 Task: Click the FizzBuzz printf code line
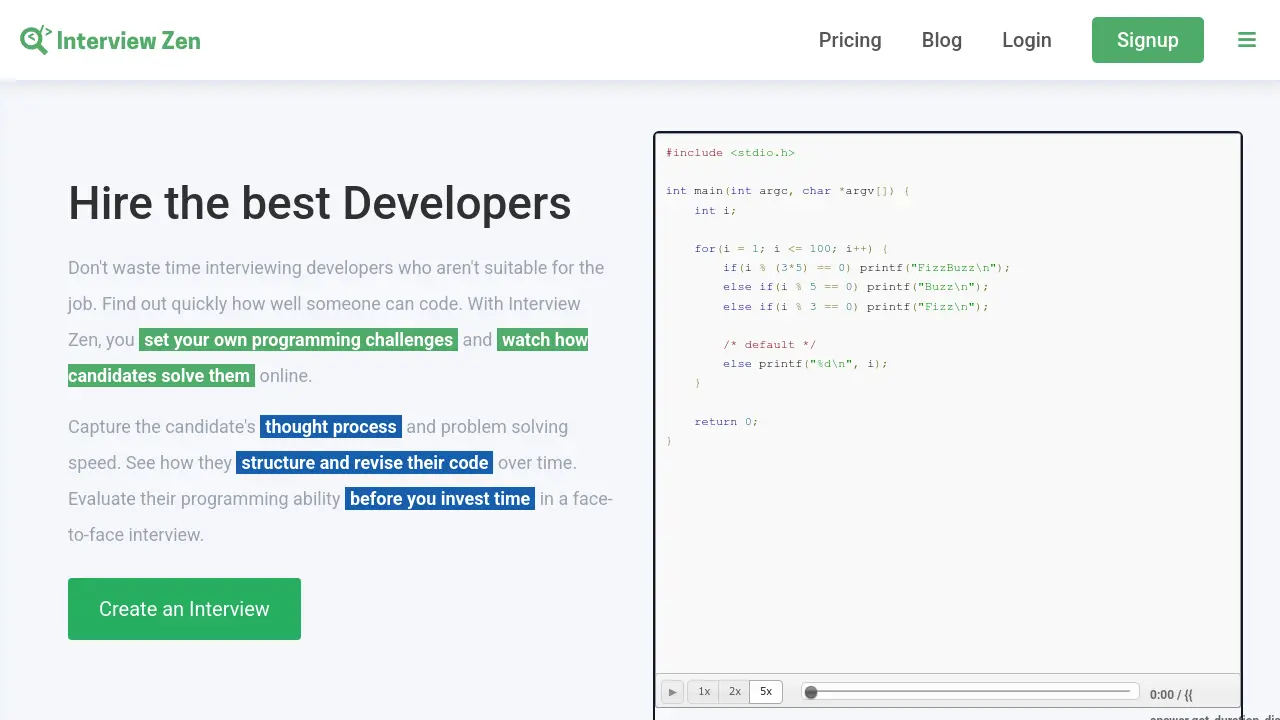tap(867, 268)
